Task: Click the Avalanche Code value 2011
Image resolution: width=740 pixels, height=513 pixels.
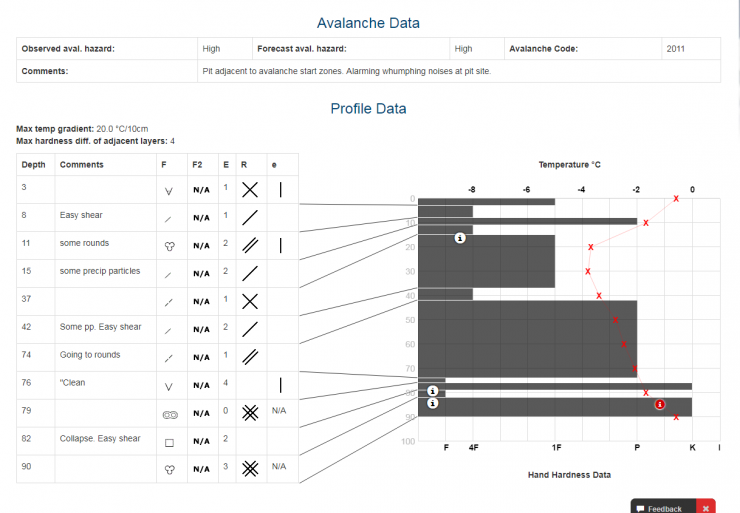Action: click(x=676, y=48)
